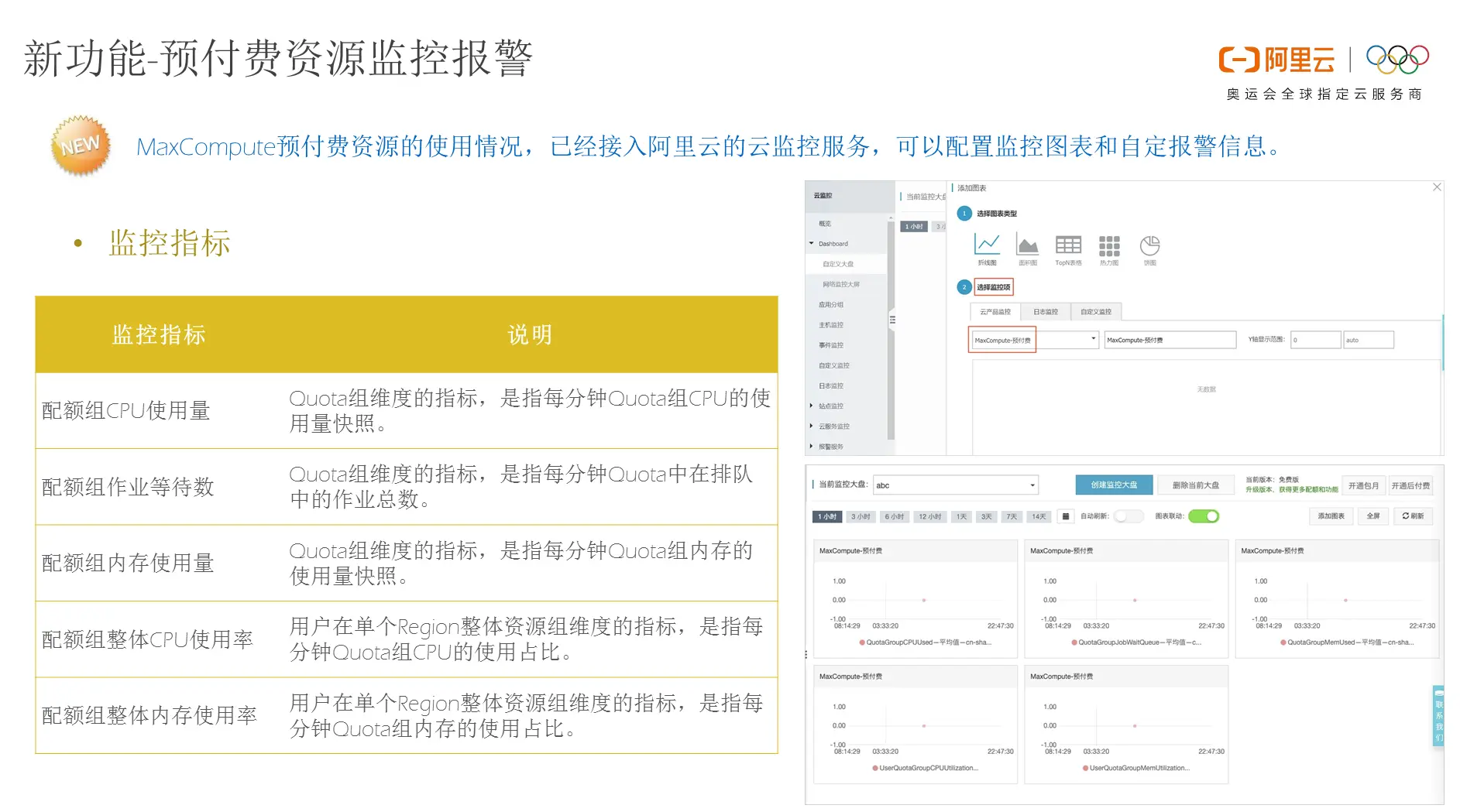The image size is (1460, 812).
Task: Select the 14天 time range
Action: [1039, 516]
